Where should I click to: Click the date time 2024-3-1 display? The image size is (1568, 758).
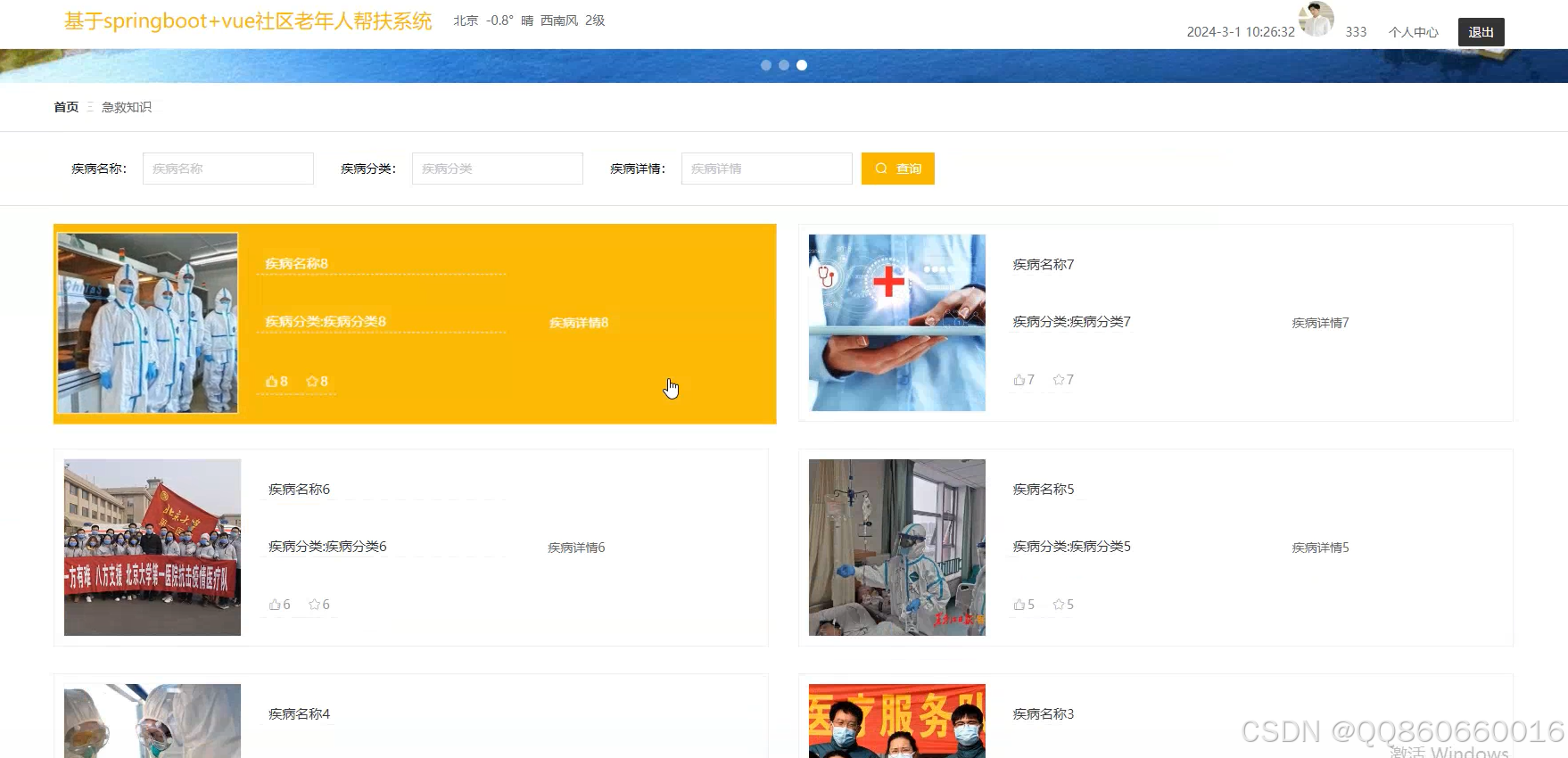pos(1241,32)
